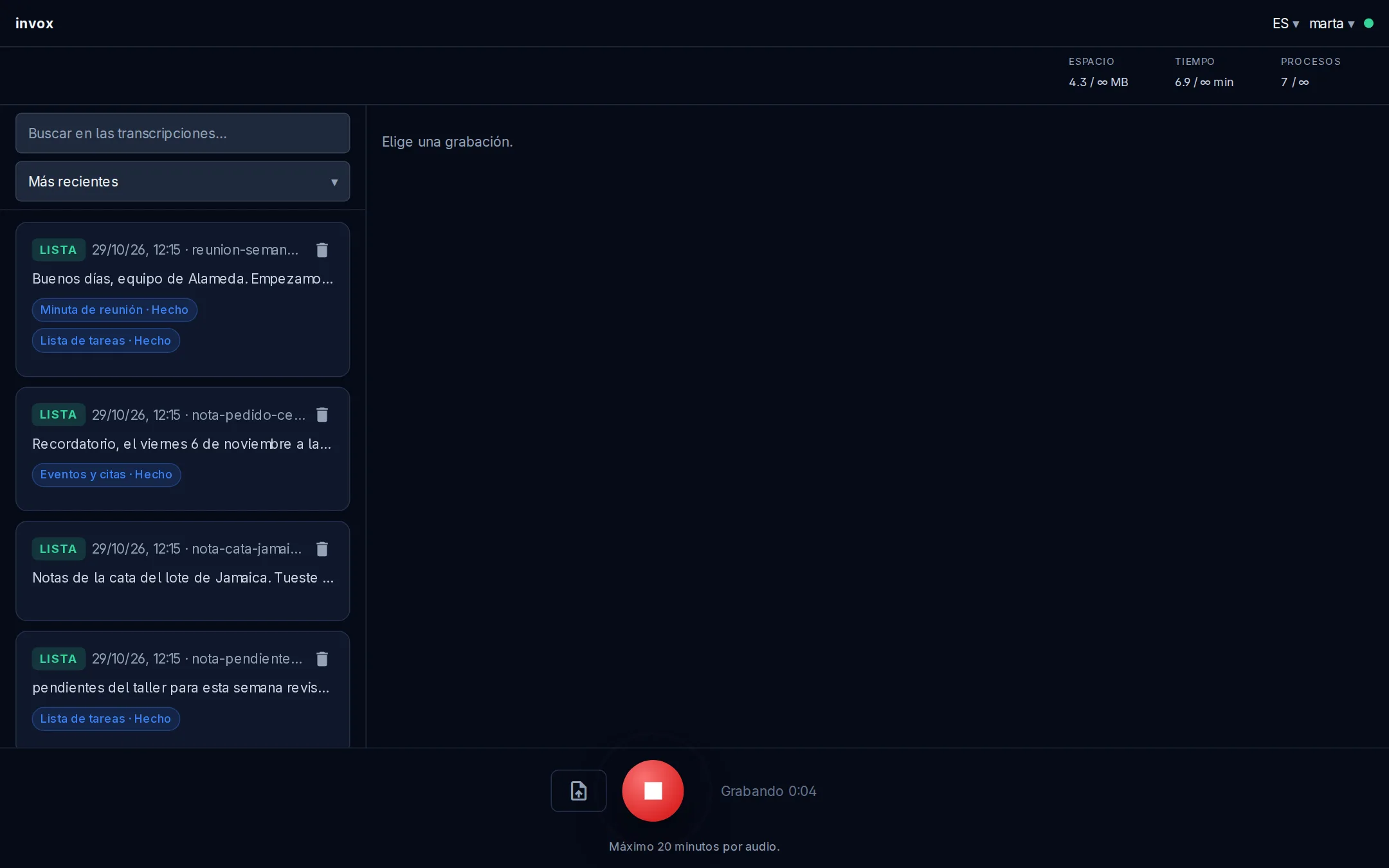The height and width of the screenshot is (868, 1389).
Task: Click the green online status dot
Action: (1368, 23)
